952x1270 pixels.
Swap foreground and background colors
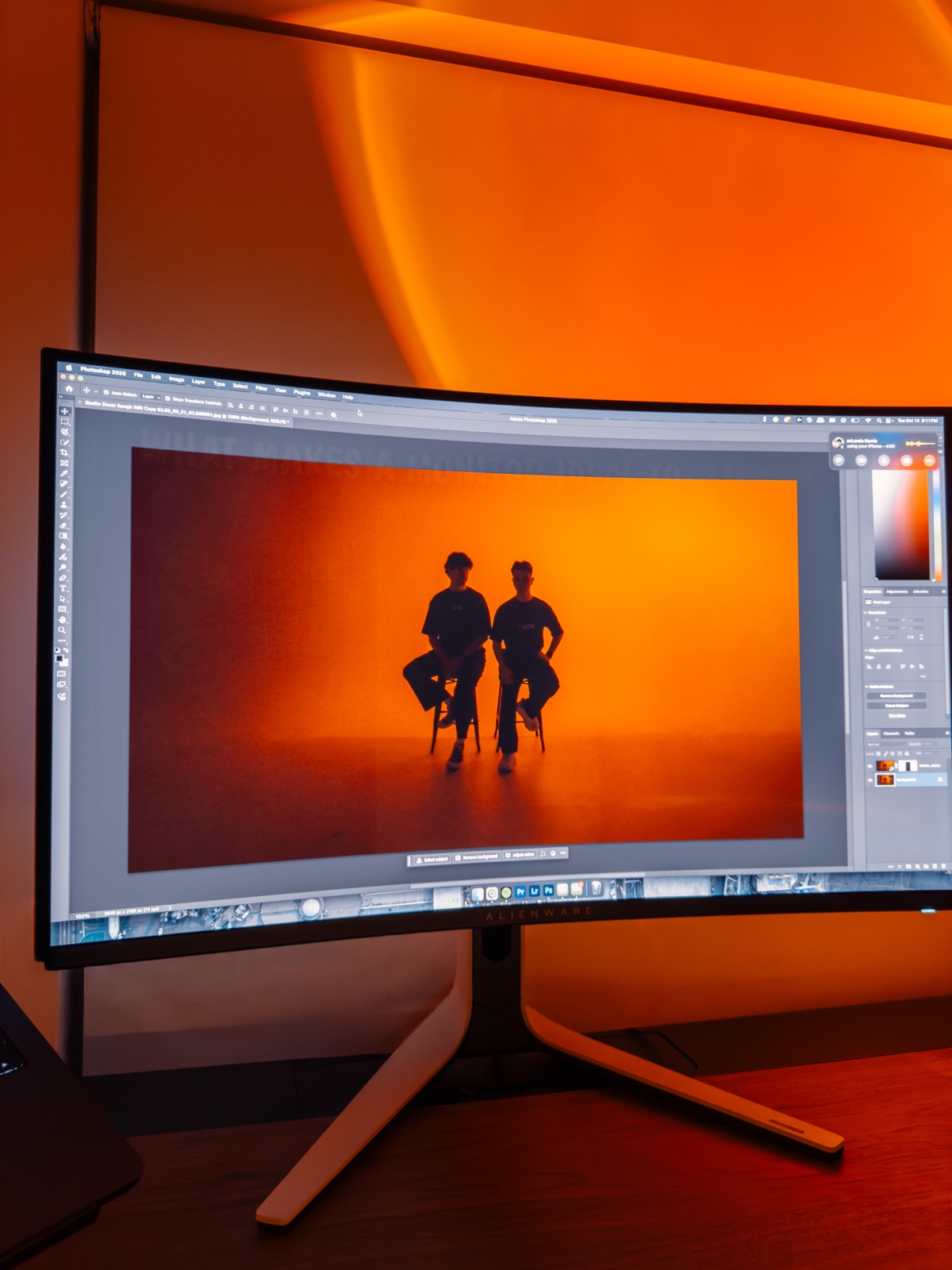coord(66,650)
